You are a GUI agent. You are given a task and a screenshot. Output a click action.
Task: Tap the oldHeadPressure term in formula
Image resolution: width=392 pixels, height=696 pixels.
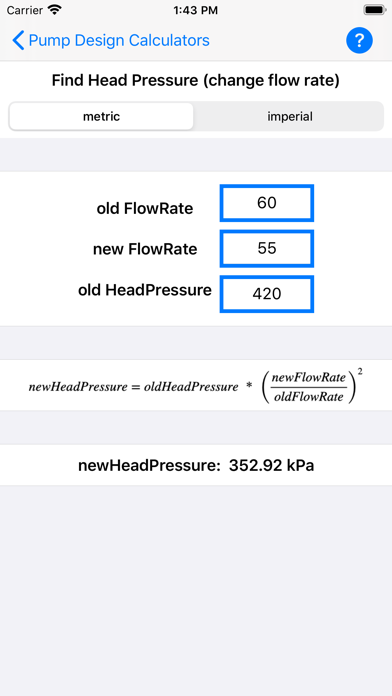pyautogui.click(x=191, y=387)
